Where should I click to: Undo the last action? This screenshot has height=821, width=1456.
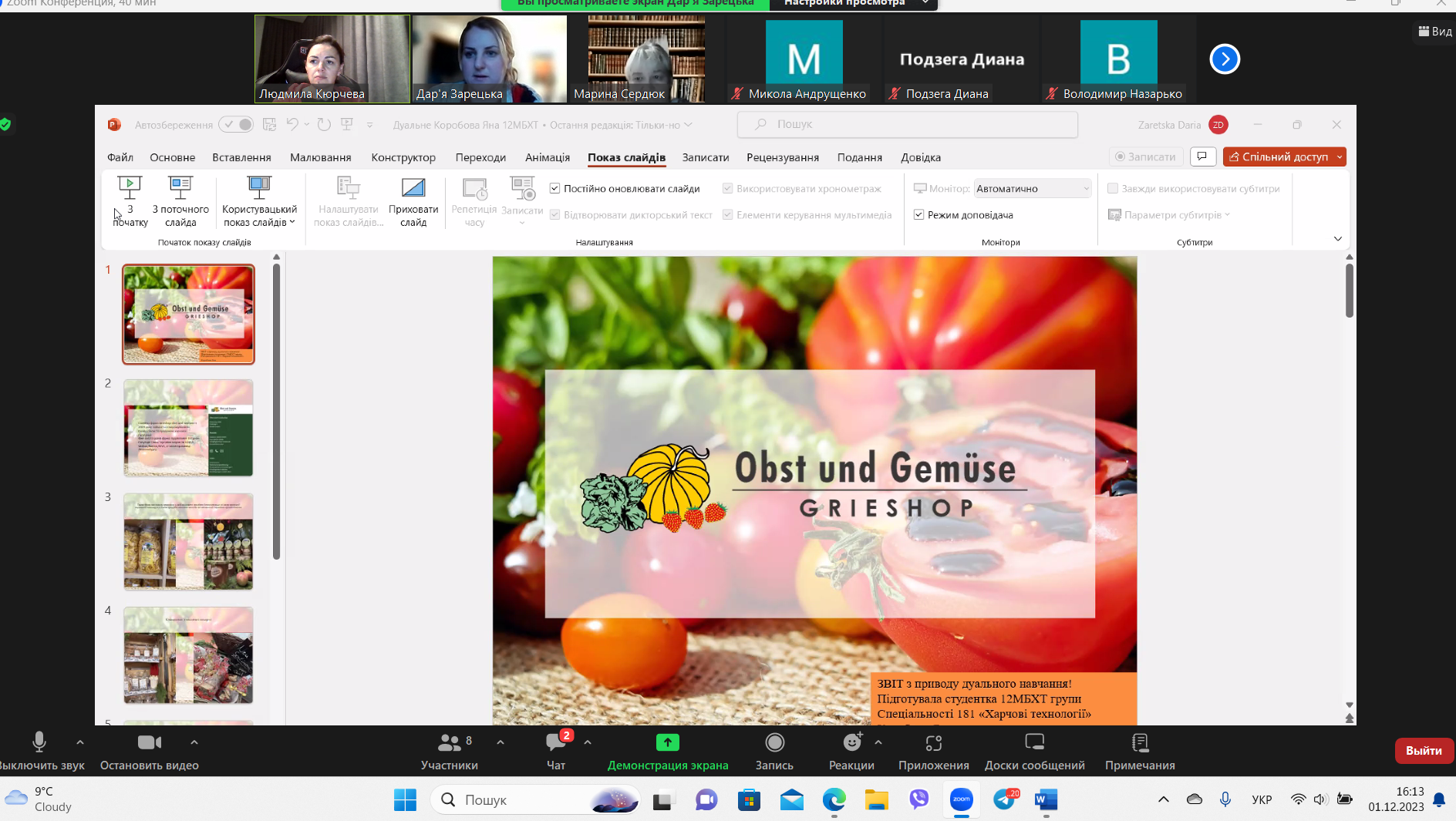pos(292,124)
